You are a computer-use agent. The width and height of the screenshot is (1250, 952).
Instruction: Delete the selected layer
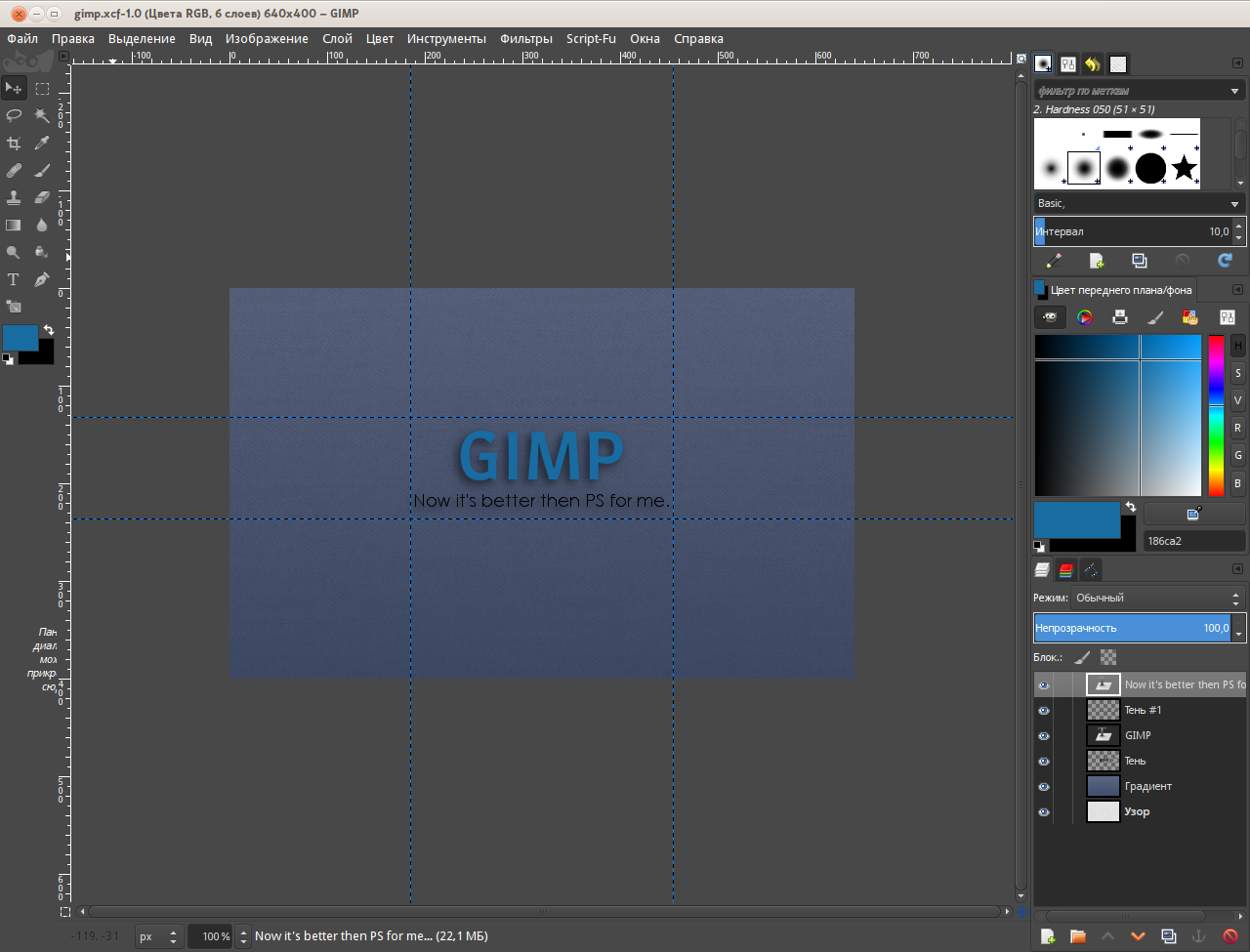click(x=1229, y=936)
